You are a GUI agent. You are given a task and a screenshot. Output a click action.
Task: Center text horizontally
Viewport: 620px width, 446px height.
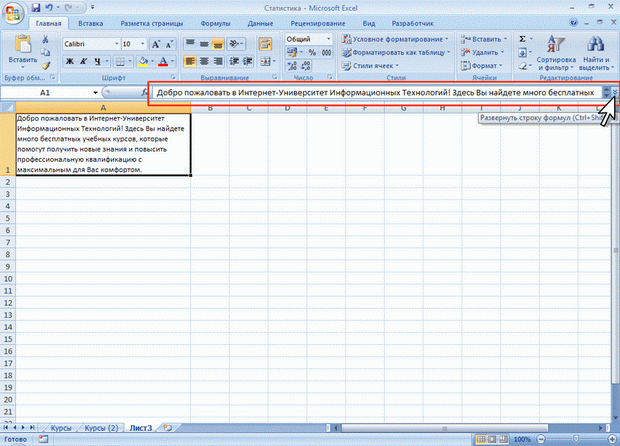tap(204, 61)
